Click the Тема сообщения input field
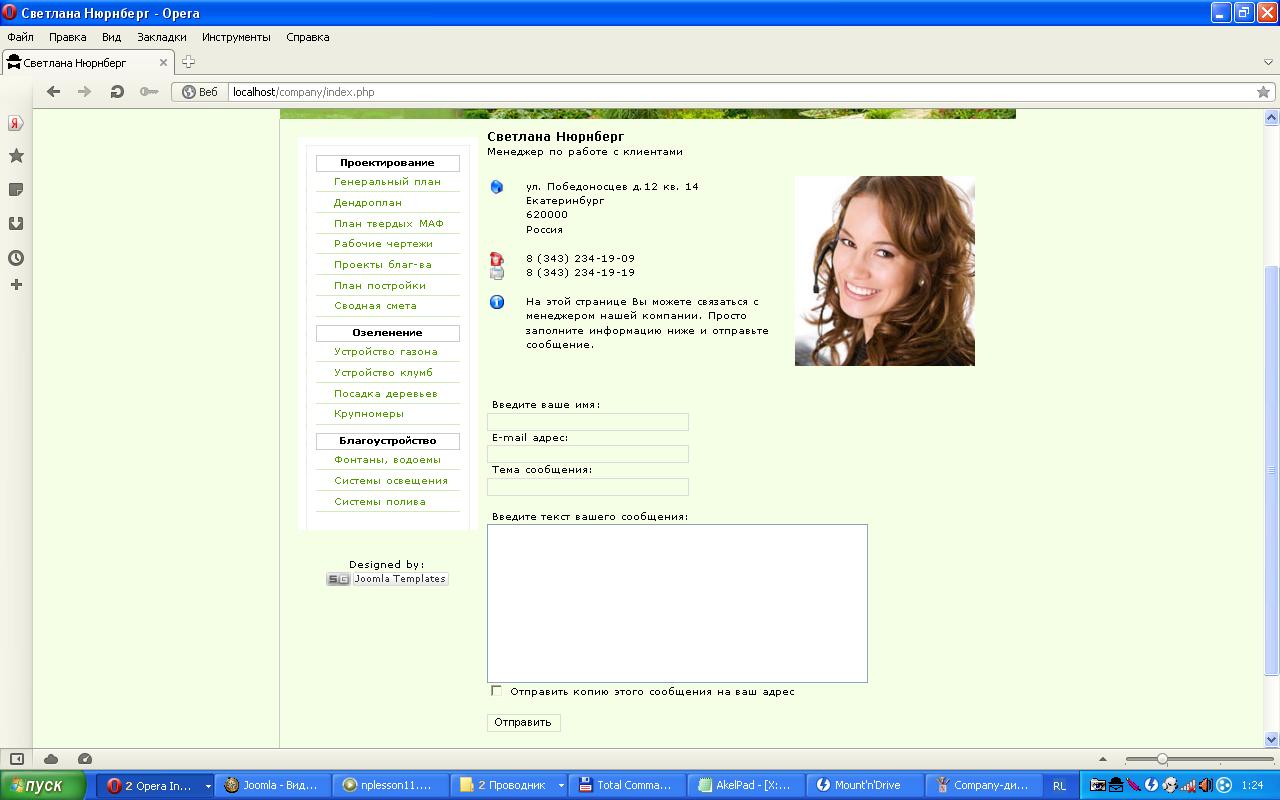Viewport: 1280px width, 800px height. pyautogui.click(x=588, y=487)
